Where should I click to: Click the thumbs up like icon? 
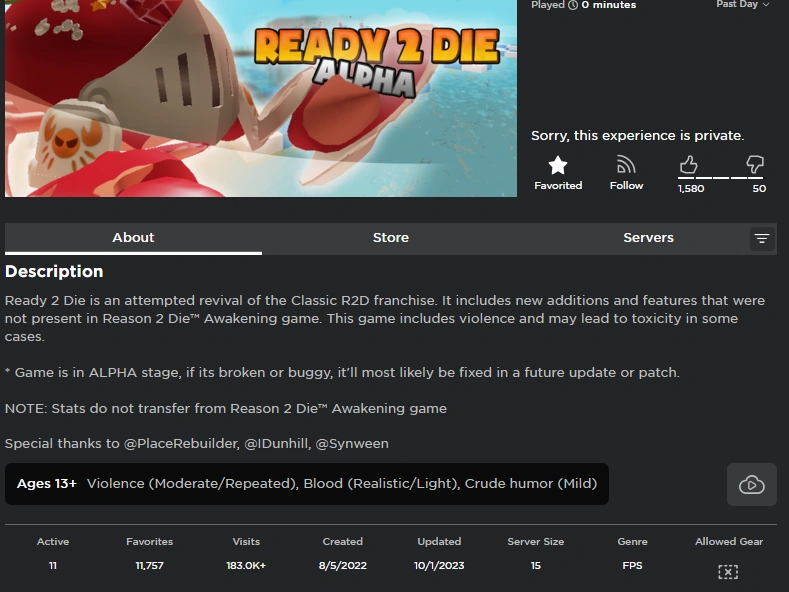688,165
